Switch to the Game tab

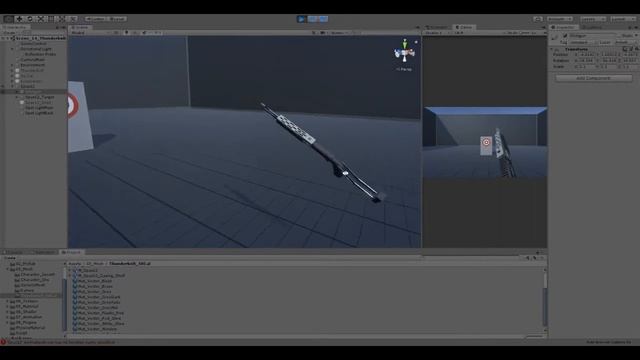464,27
